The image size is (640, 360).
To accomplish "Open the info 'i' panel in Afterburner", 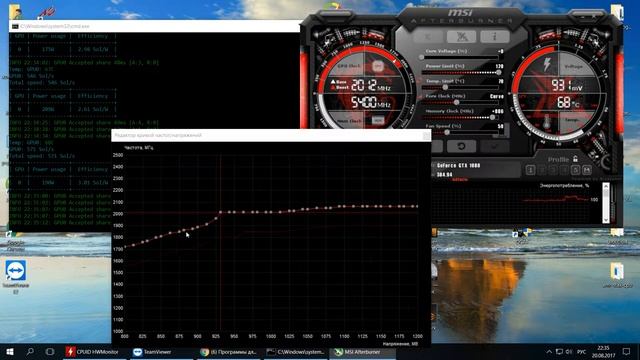I will [494, 37].
